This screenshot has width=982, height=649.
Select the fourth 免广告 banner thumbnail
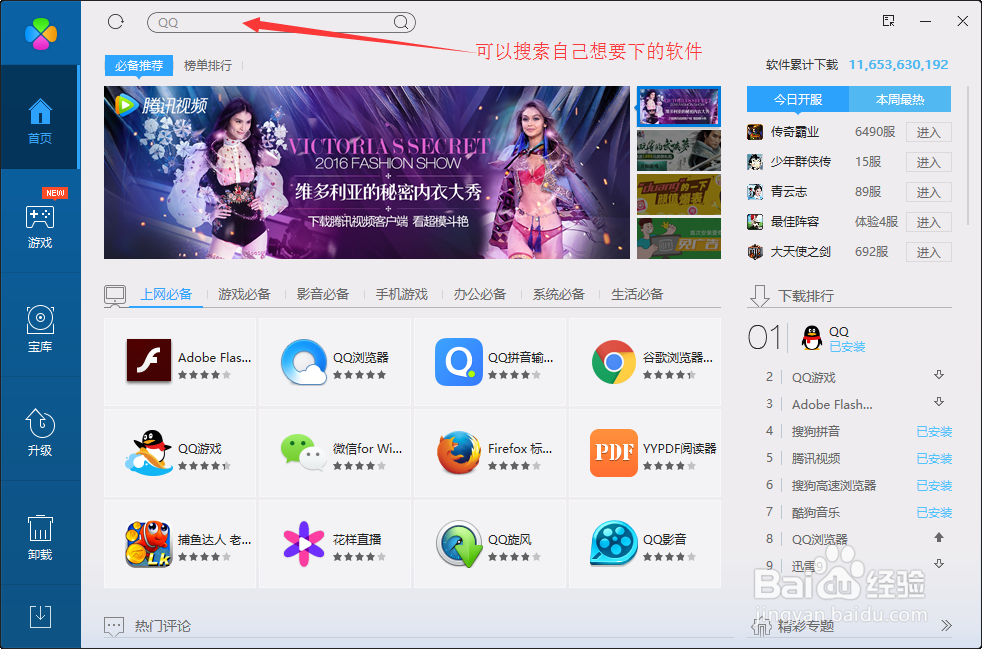679,238
